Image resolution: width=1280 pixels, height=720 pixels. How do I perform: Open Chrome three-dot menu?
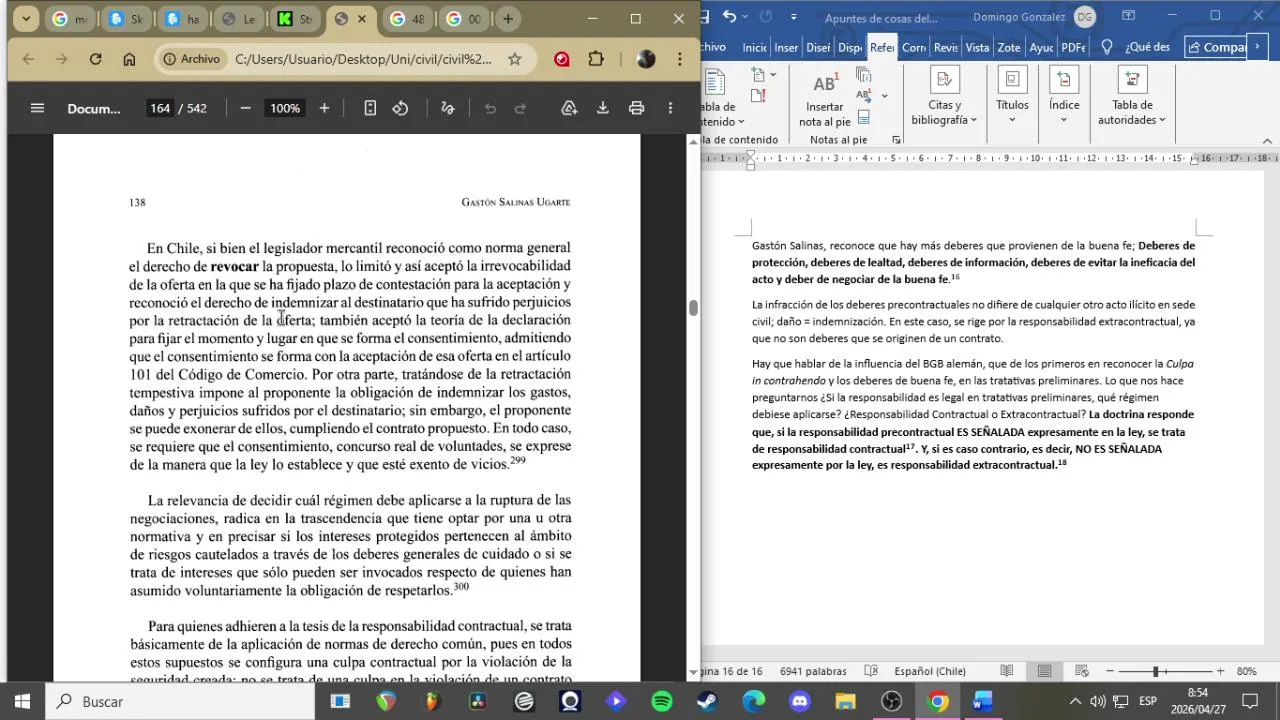click(680, 59)
